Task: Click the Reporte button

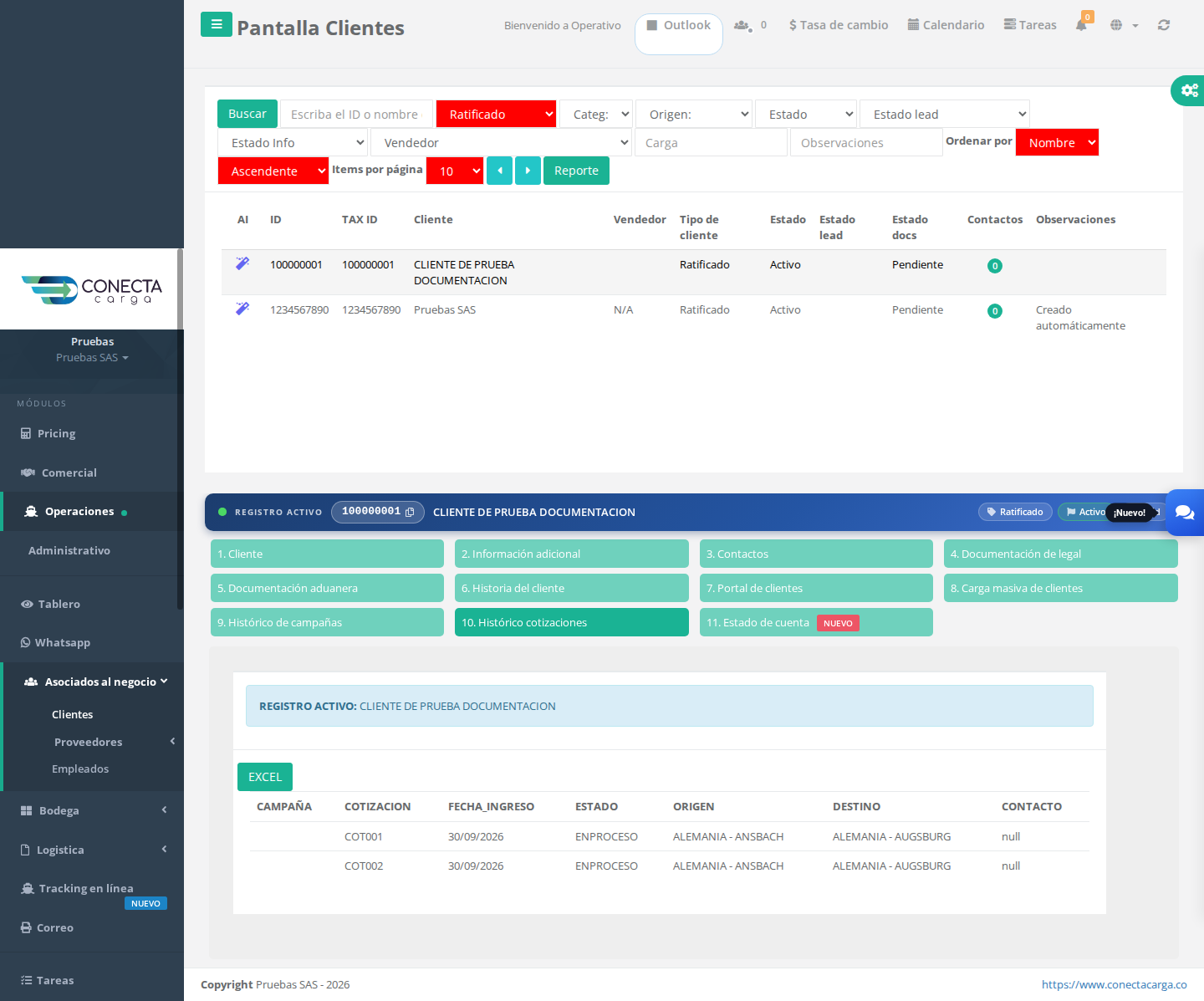Action: pos(576,171)
